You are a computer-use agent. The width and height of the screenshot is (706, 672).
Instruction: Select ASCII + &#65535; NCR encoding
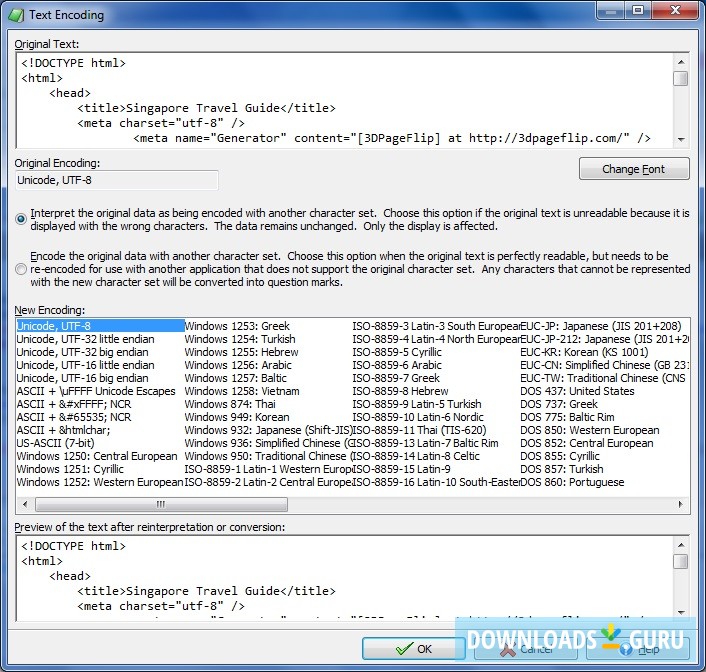tap(74, 417)
